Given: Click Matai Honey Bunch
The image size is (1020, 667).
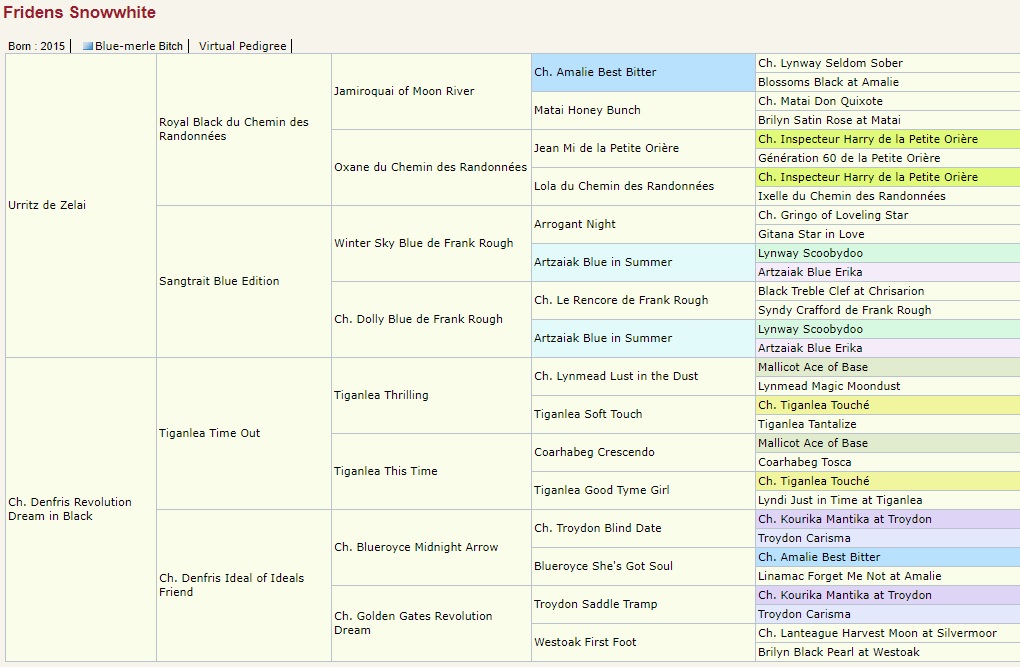Looking at the screenshot, I should point(587,110).
